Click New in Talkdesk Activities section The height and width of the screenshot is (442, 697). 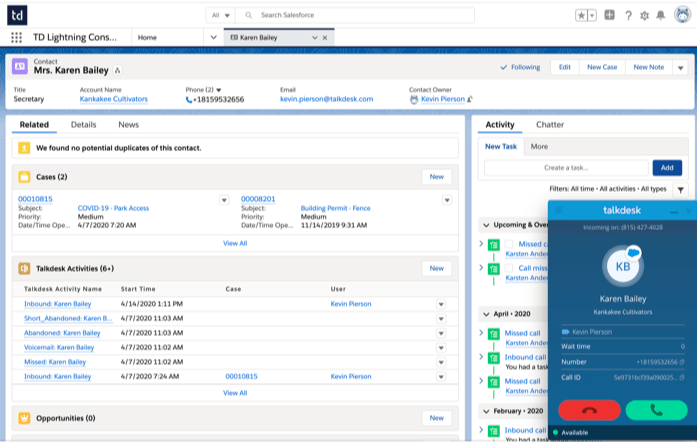(437, 269)
